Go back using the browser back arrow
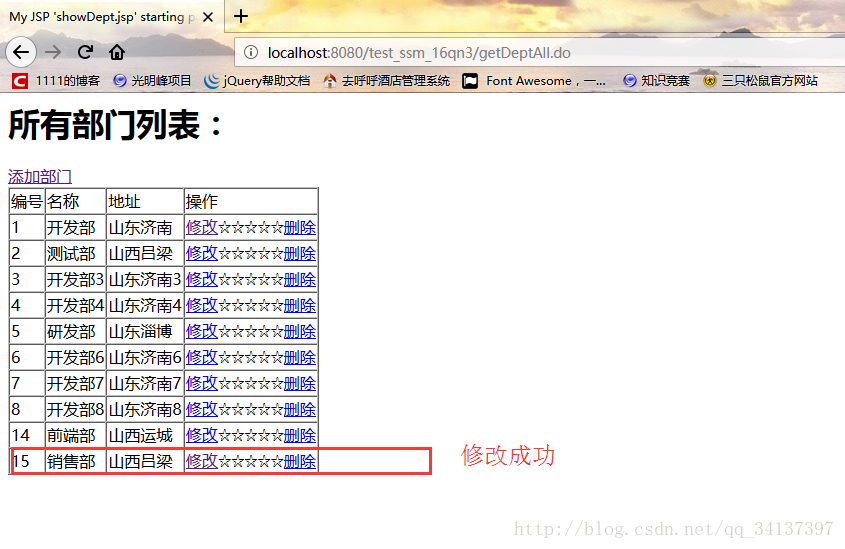The height and width of the screenshot is (549, 845). (x=21, y=52)
